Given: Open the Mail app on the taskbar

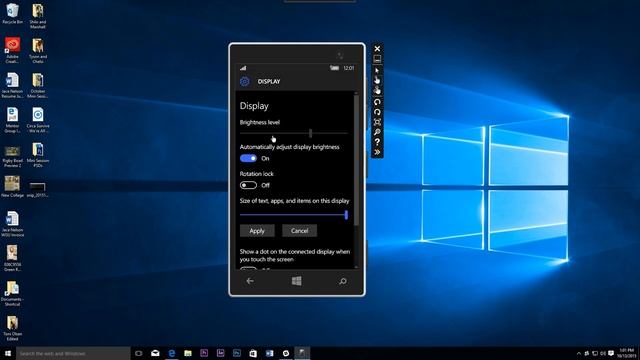Looking at the screenshot, I should (x=155, y=353).
